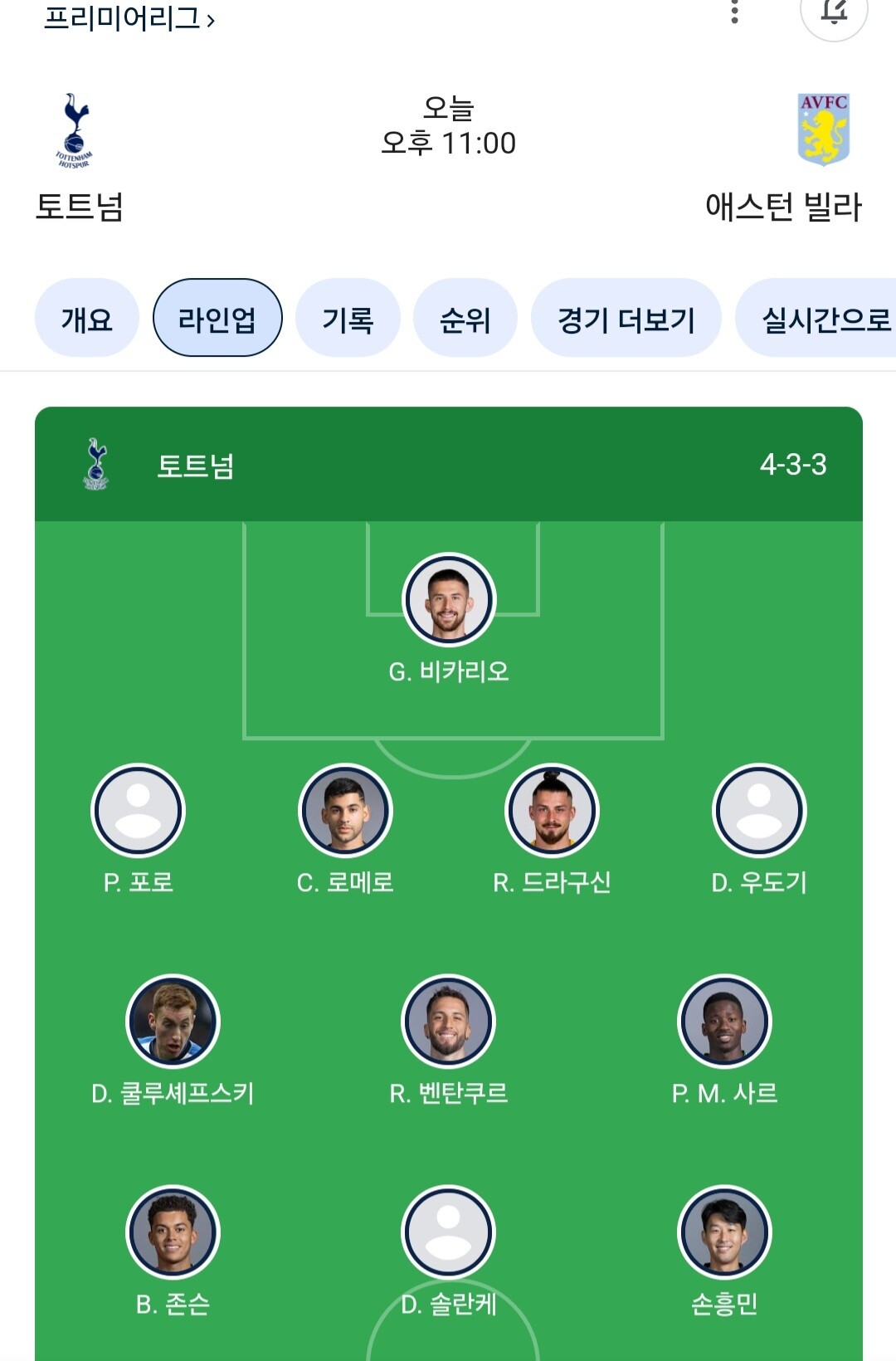Viewport: 896px width, 1361px height.
Task: Tap the notification bell icon
Action: coord(834,12)
